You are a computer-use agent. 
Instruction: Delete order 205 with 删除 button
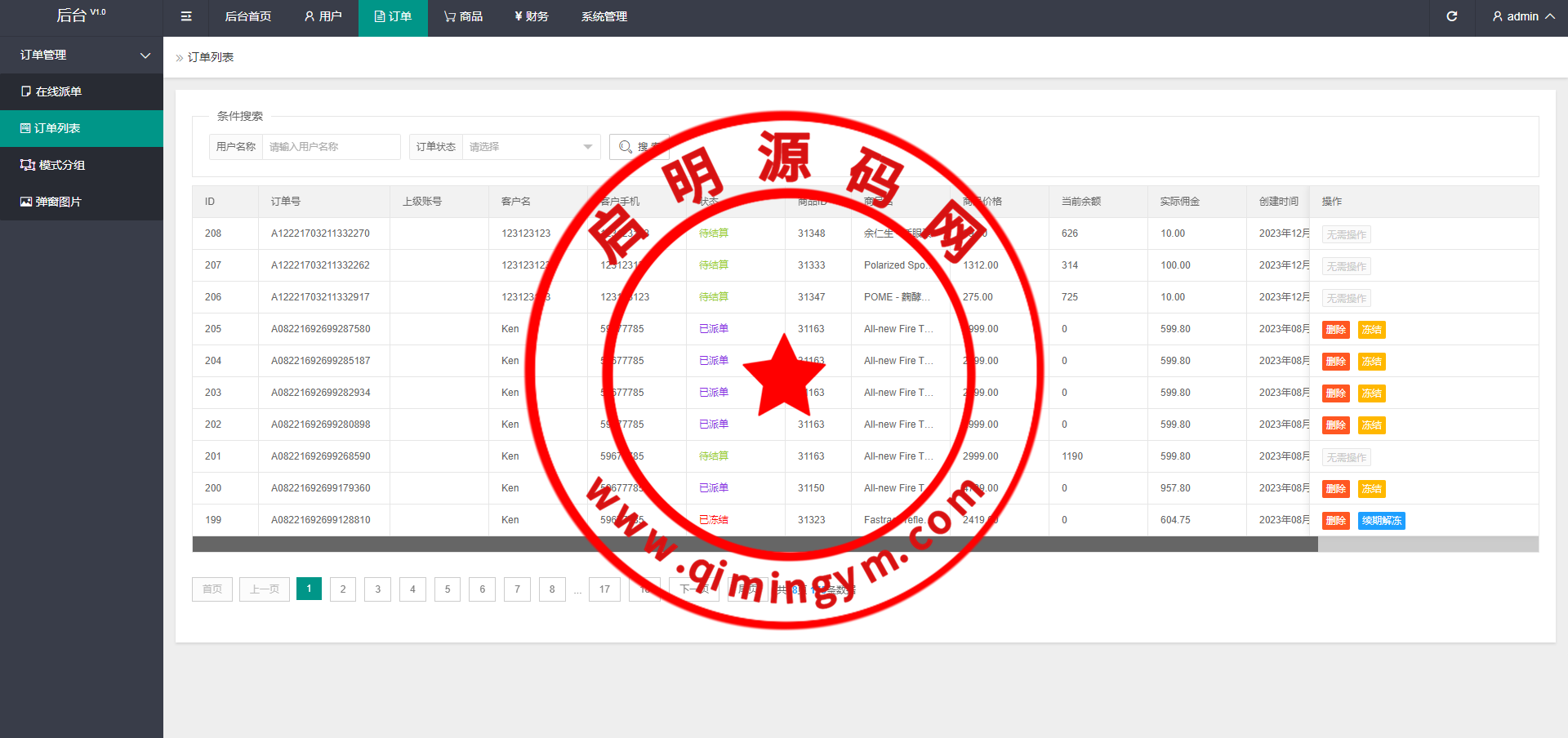1335,330
